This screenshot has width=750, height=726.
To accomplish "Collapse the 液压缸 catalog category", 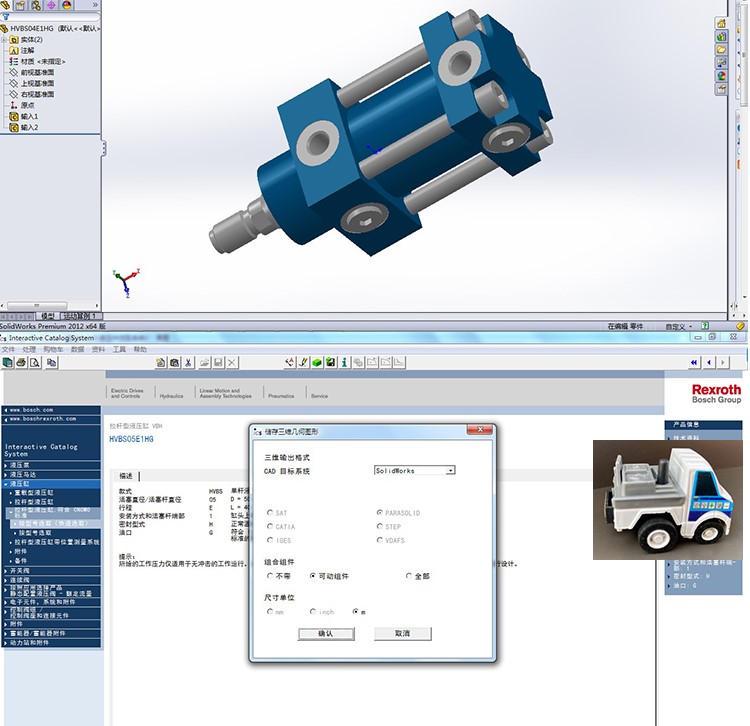I will point(6,484).
